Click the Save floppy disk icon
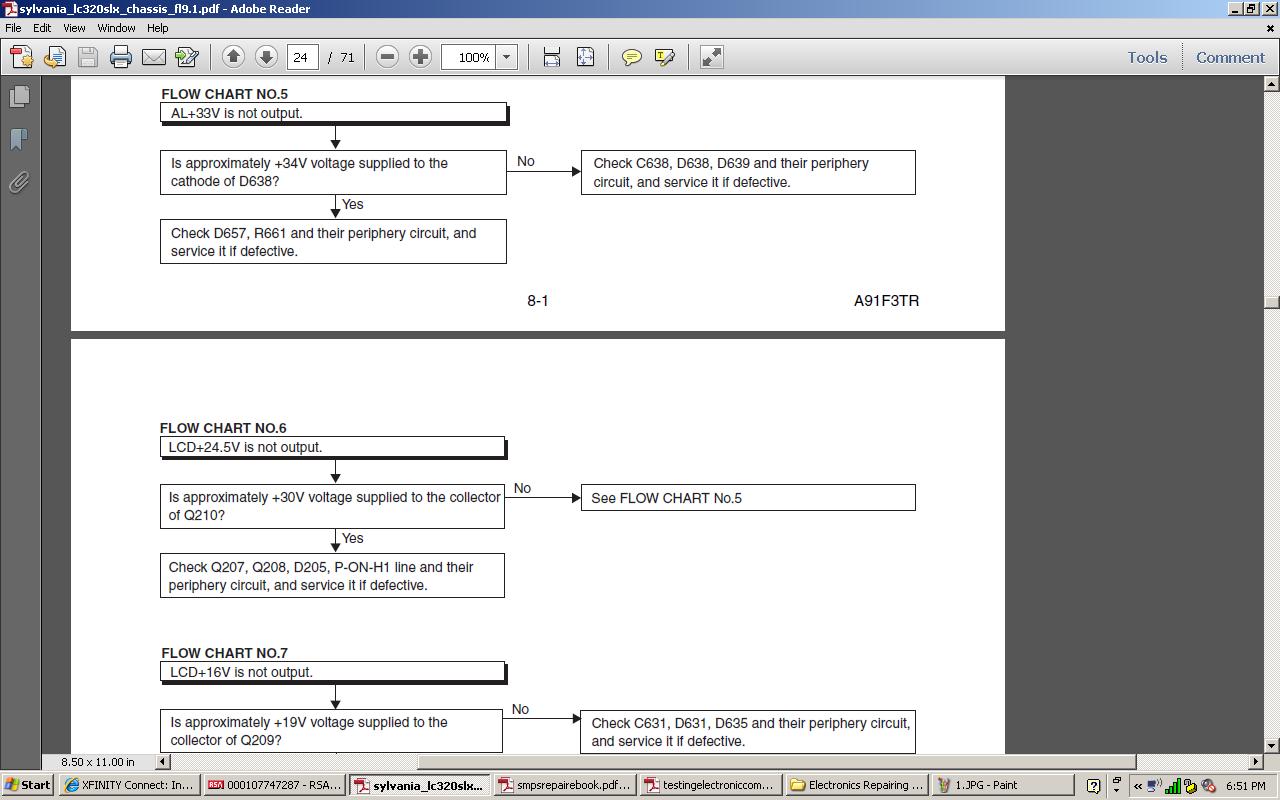This screenshot has width=1280, height=800. [x=88, y=57]
